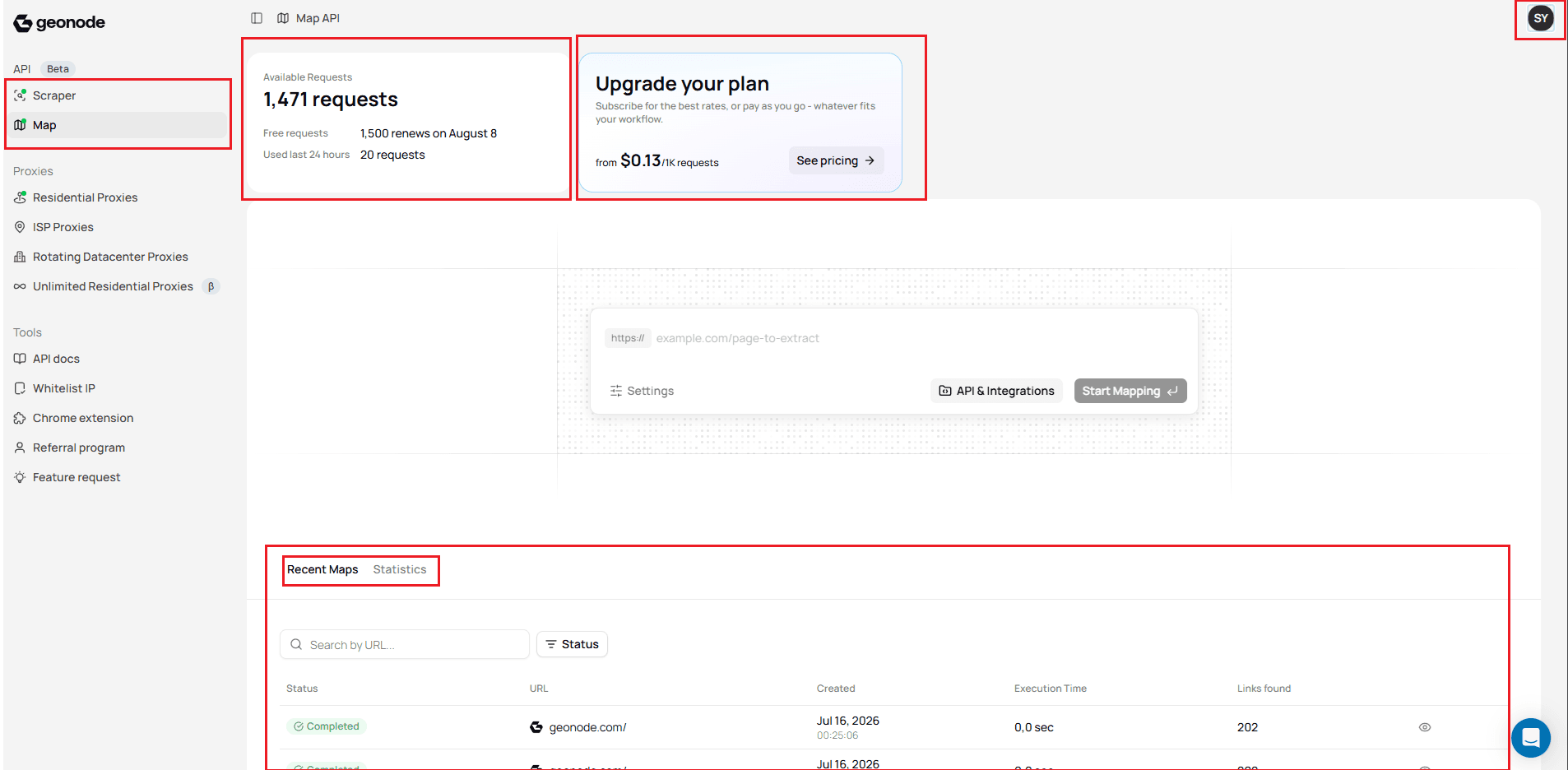The image size is (1568, 770).
Task: Toggle the sidebar panel icon
Action: click(x=257, y=18)
